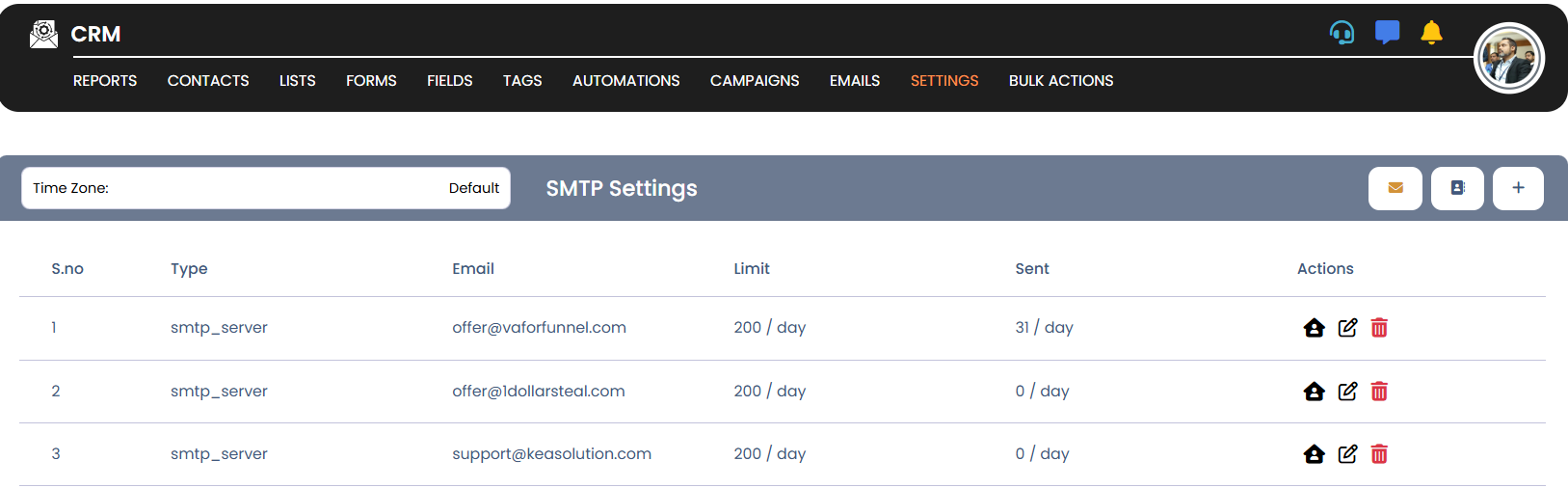
Task: Edit the offer@vaforfunnel.com SMTP entry
Action: 1347,328
